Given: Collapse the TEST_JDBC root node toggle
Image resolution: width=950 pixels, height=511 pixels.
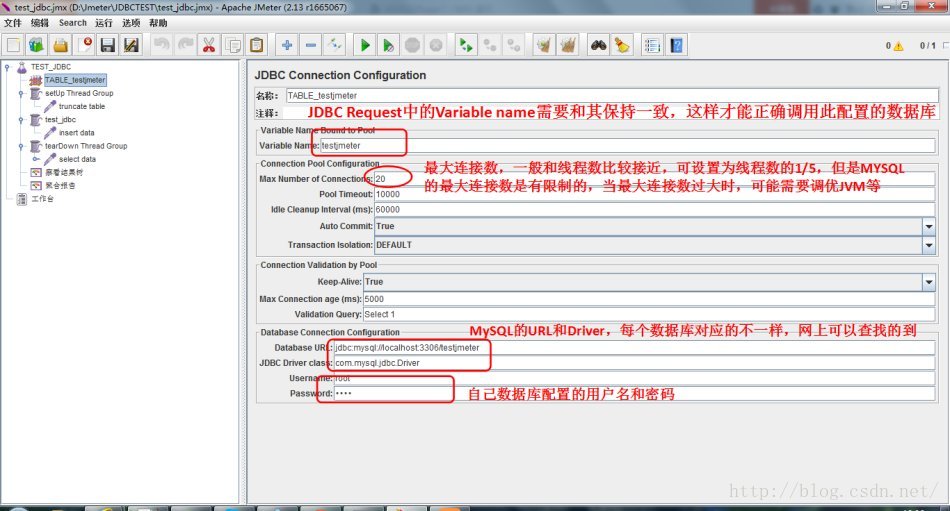Looking at the screenshot, I should coord(7,67).
